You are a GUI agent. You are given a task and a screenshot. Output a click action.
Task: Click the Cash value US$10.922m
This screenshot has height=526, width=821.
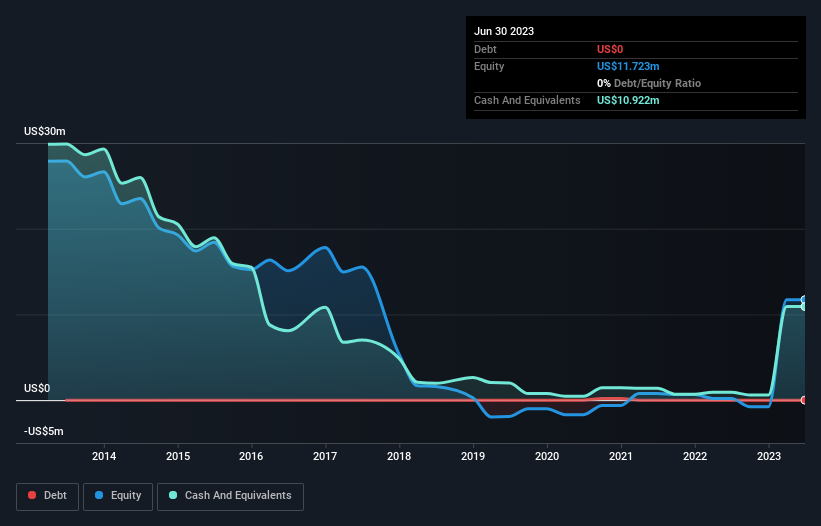[628, 100]
